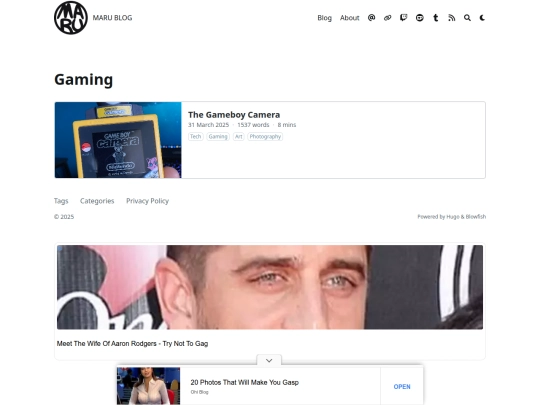Click the 8 mins reading time

coord(287,125)
